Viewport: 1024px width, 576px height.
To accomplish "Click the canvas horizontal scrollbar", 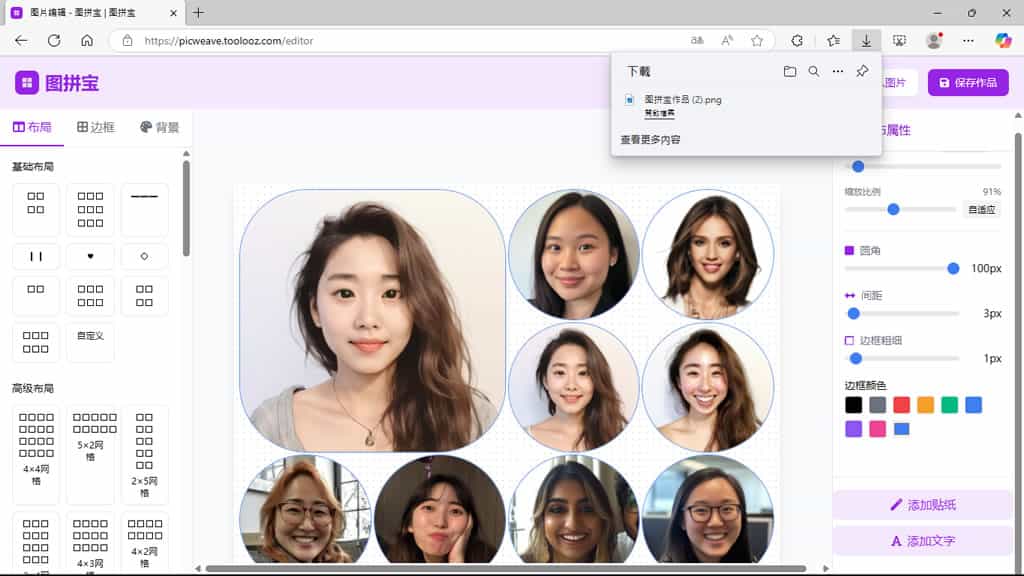I will pos(506,569).
